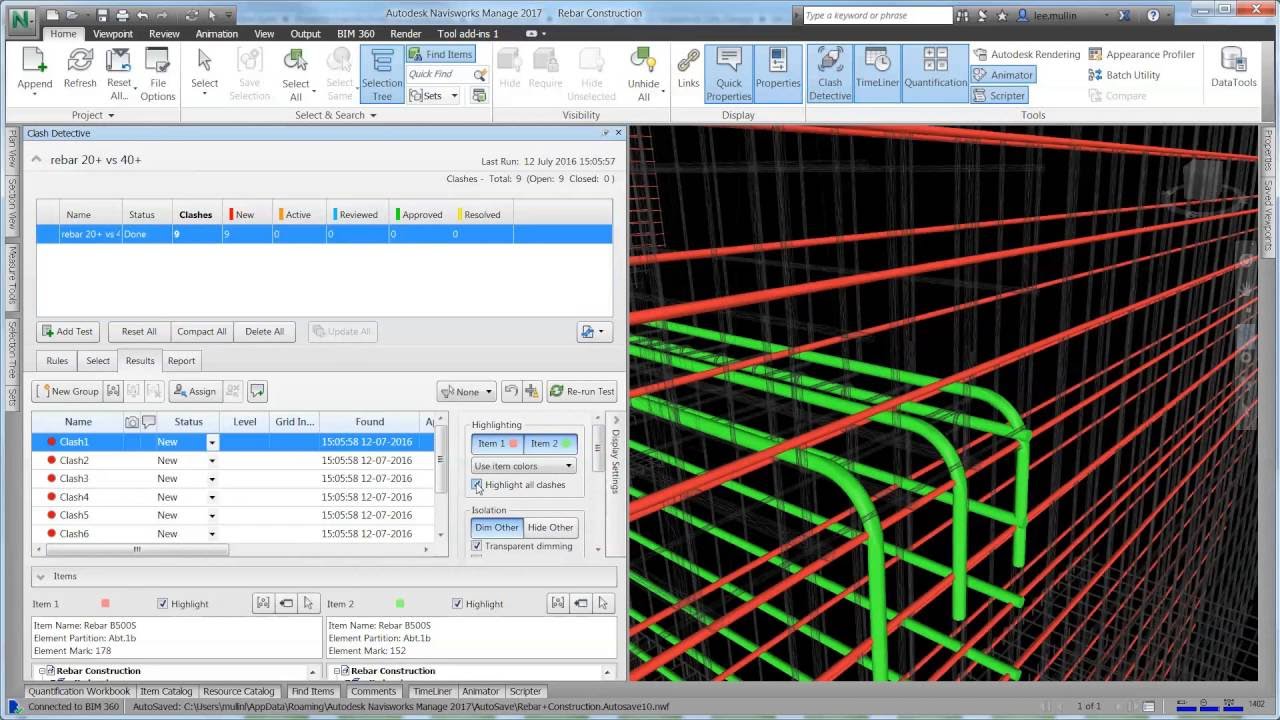The image size is (1280, 720).
Task: Open the Find Items tool in ribbon
Action: pyautogui.click(x=440, y=55)
